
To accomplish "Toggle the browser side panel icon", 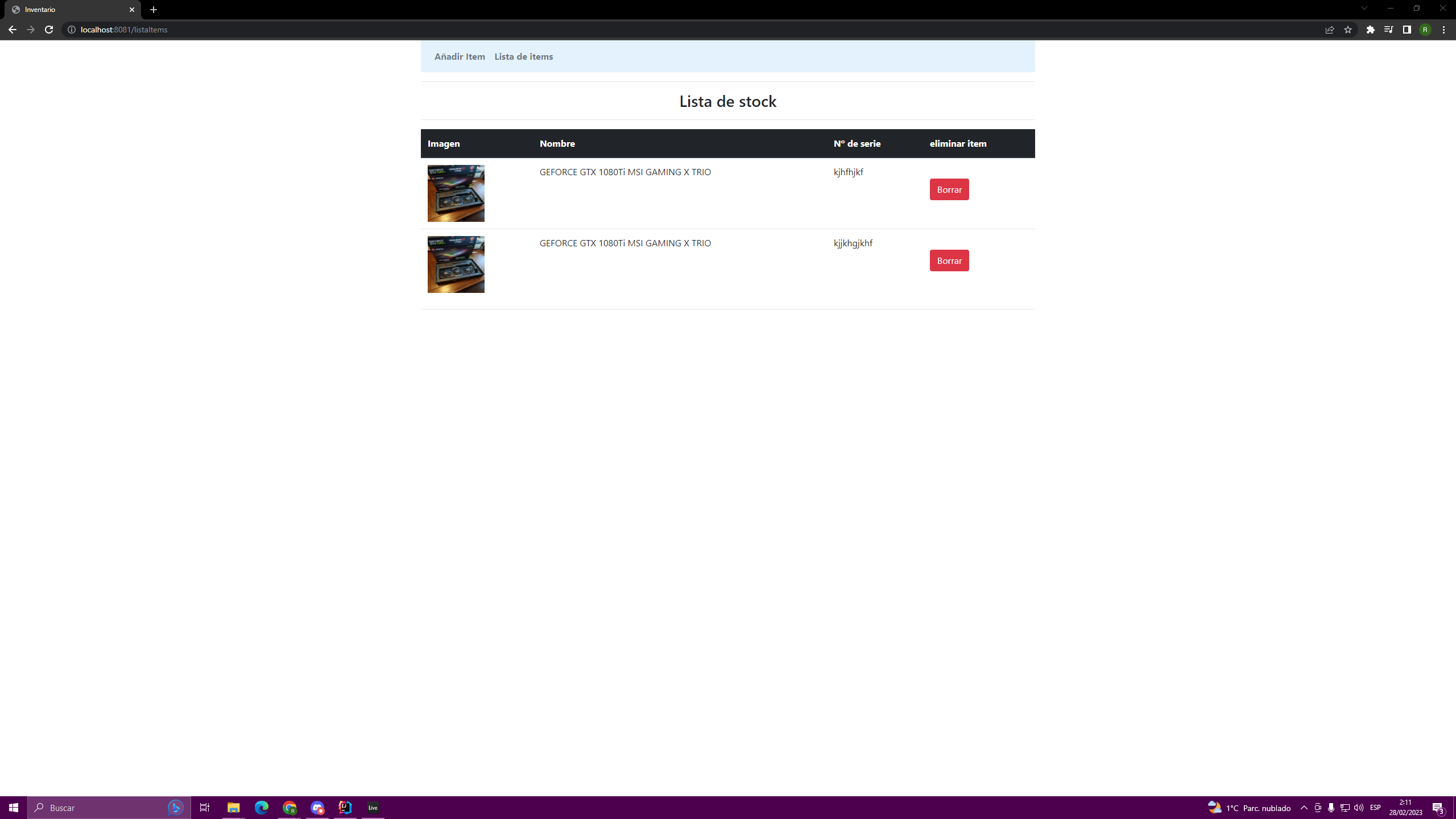I will (x=1407, y=30).
